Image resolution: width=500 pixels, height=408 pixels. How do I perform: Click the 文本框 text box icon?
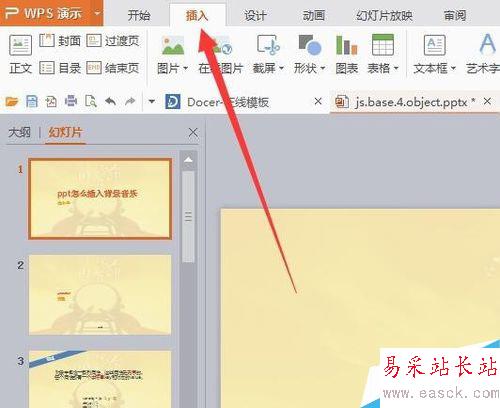tap(434, 45)
